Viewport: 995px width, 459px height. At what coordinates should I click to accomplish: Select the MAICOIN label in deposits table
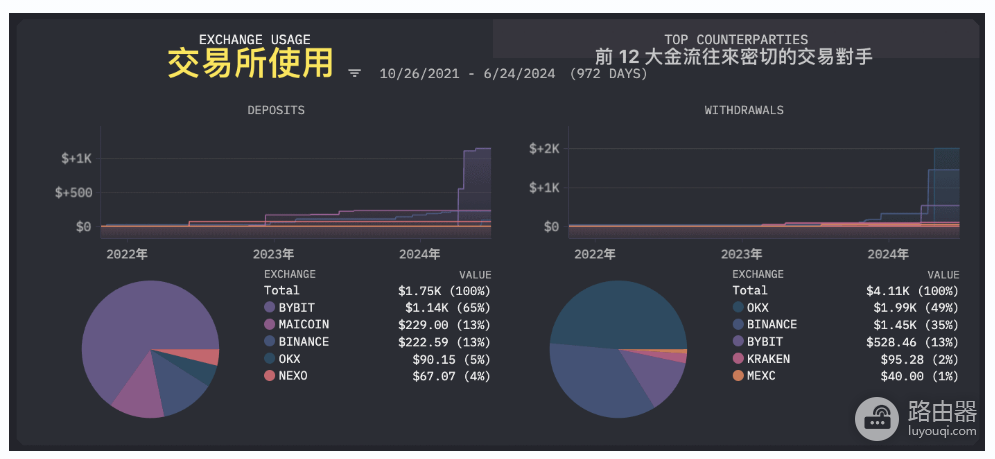pyautogui.click(x=303, y=324)
